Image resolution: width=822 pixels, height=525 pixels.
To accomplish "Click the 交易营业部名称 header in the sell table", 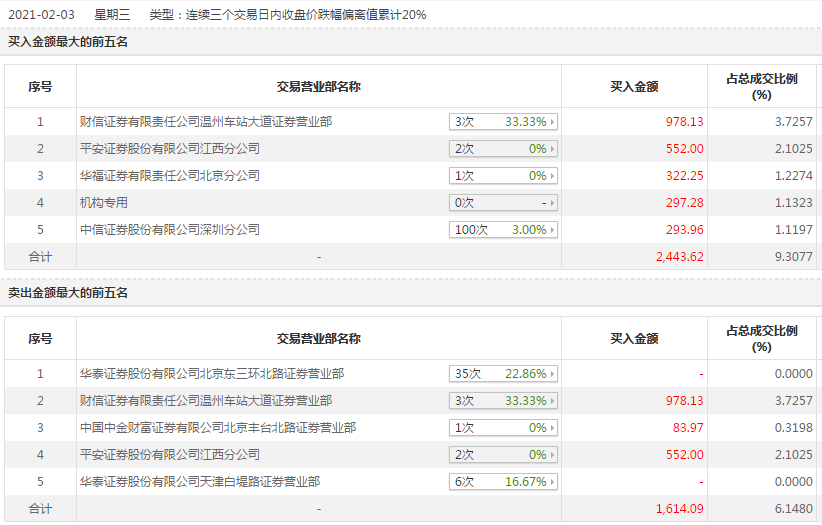I will point(319,339).
